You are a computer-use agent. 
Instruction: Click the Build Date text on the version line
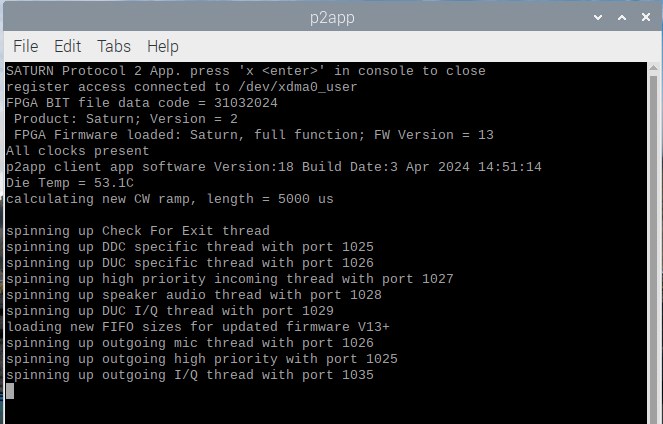coord(422,167)
